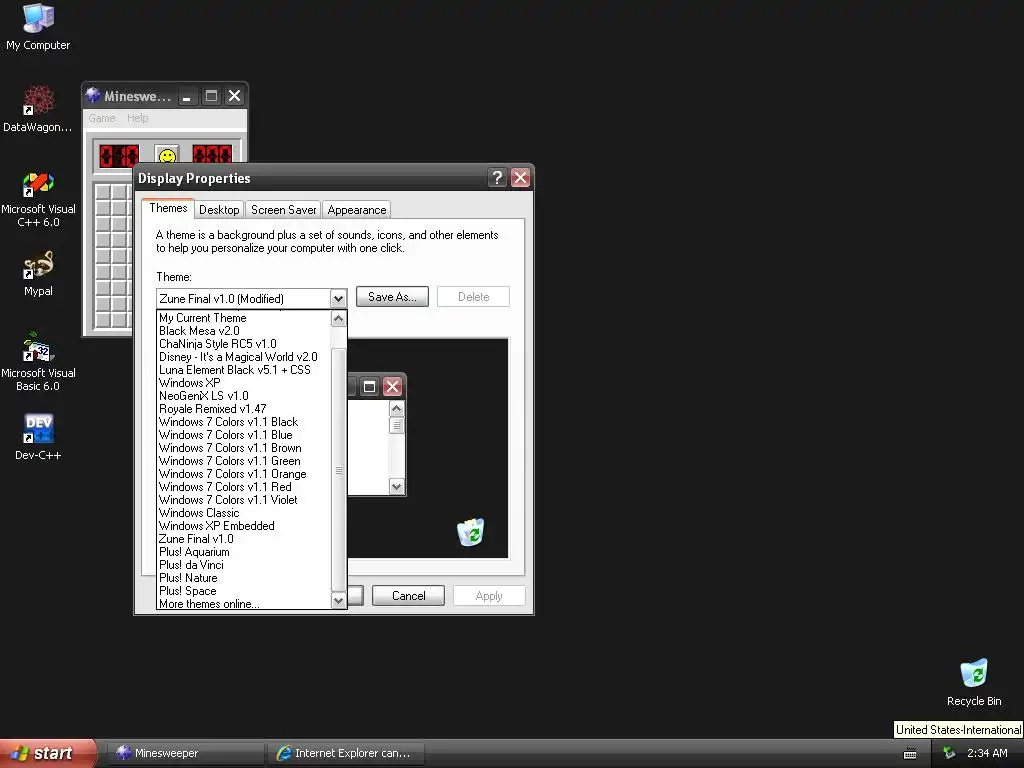
Task: Collapse the Theme combo box arrow
Action: click(x=338, y=298)
